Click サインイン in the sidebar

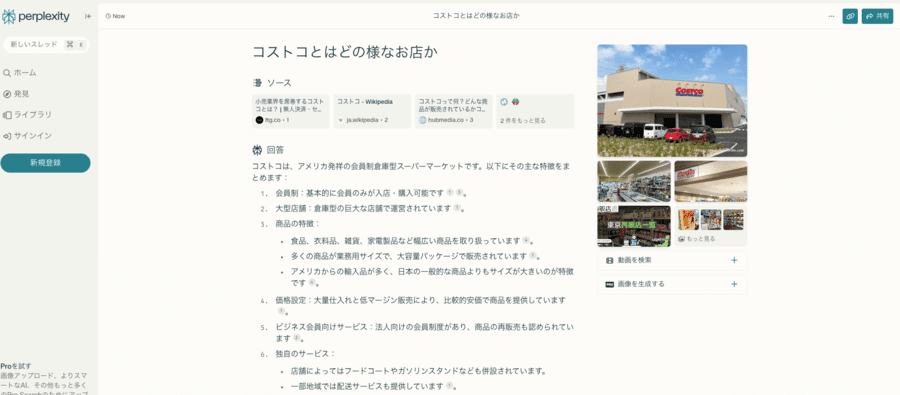(27, 136)
